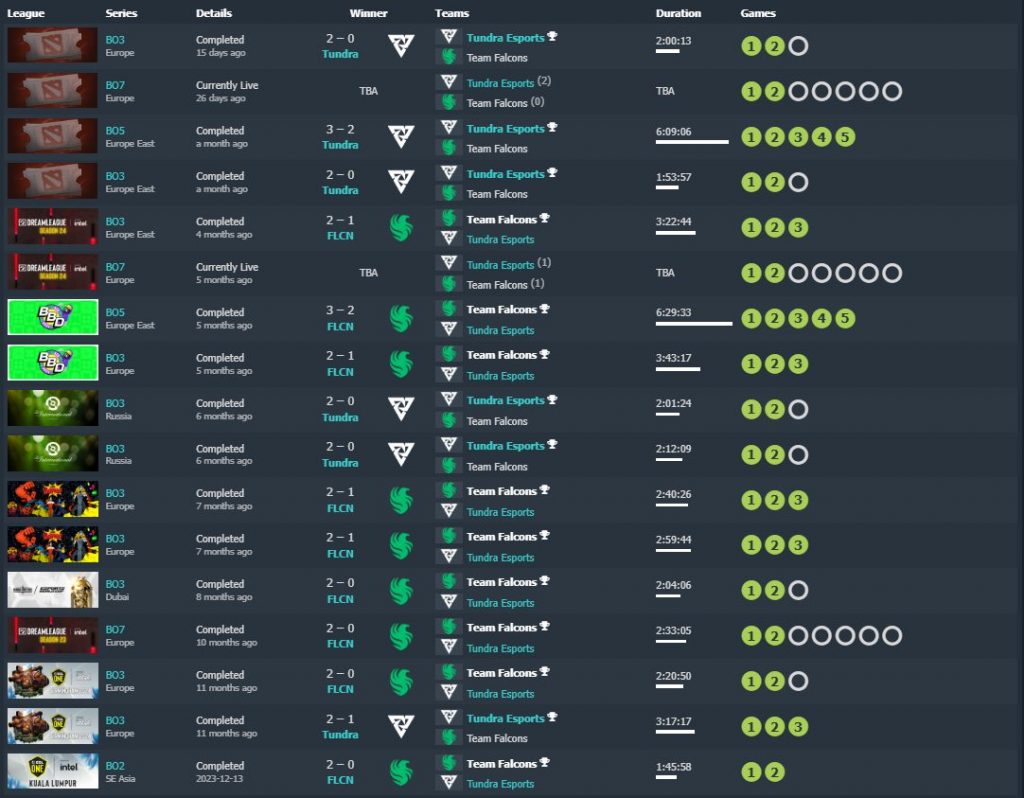The height and width of the screenshot is (798, 1024).
Task: Click the Tundra winner logo in the 15 days ago series
Action: [401, 46]
